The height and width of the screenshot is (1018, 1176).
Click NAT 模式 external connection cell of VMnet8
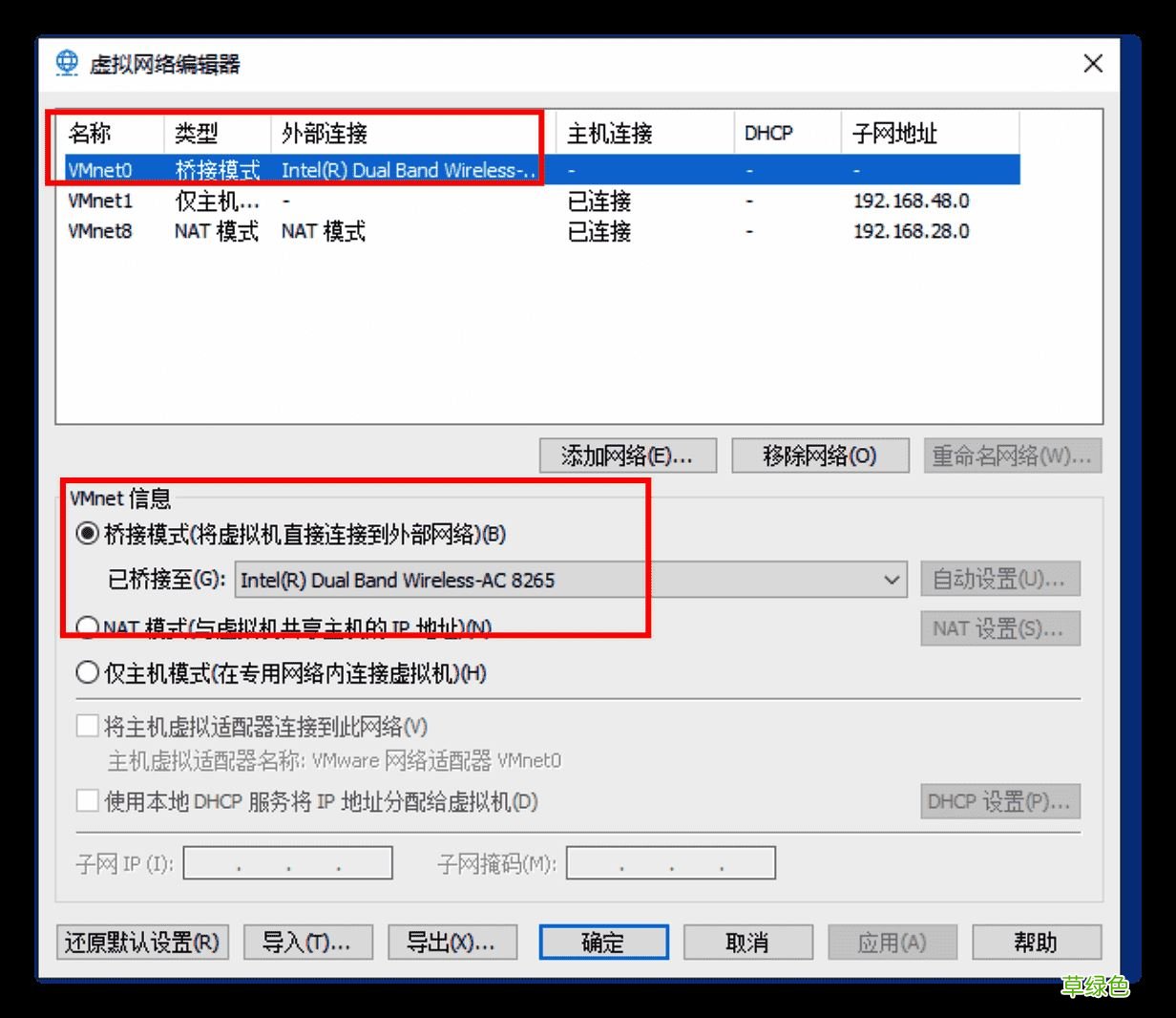[323, 231]
